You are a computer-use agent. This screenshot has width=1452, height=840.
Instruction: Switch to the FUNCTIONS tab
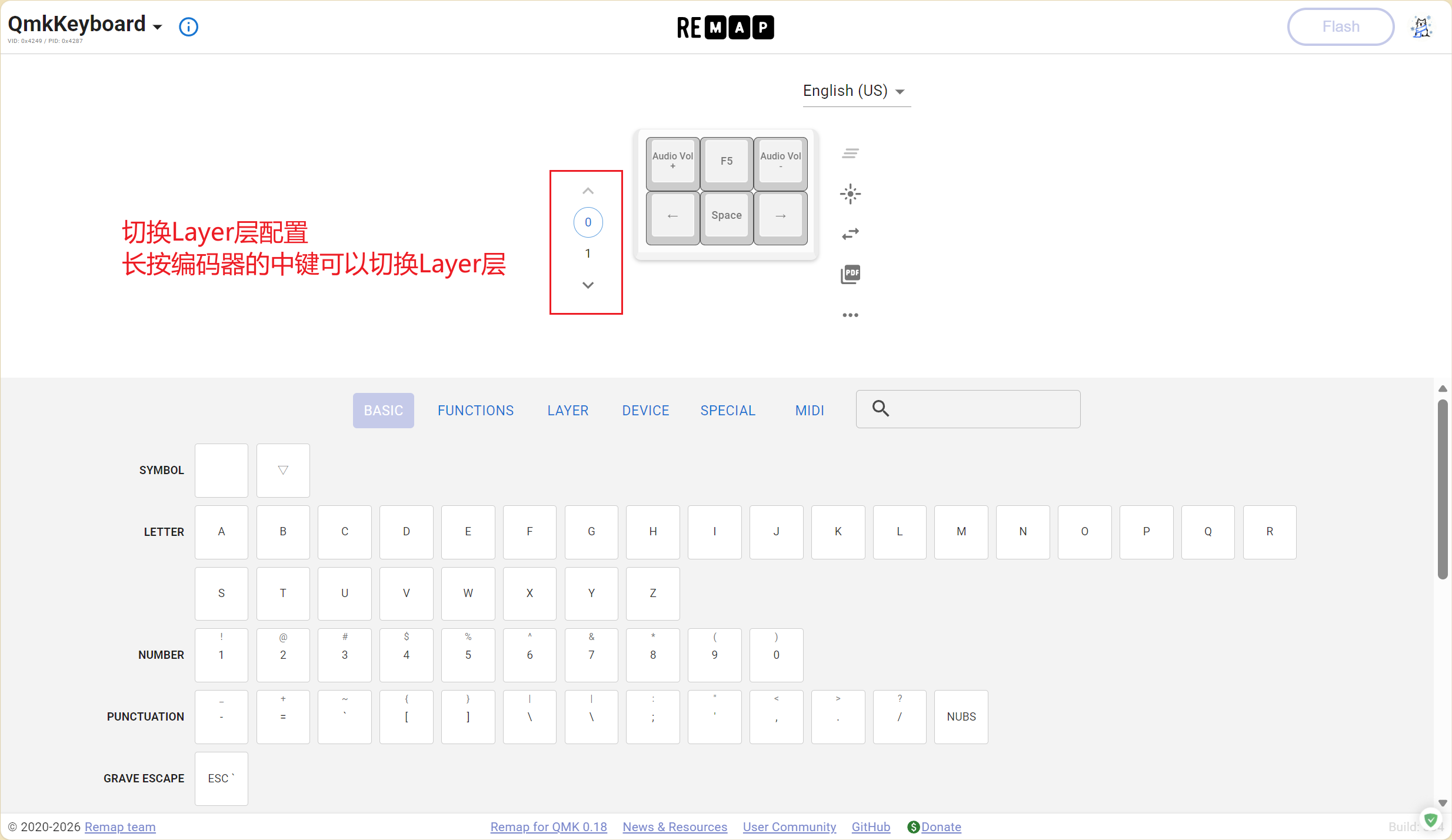pos(475,411)
